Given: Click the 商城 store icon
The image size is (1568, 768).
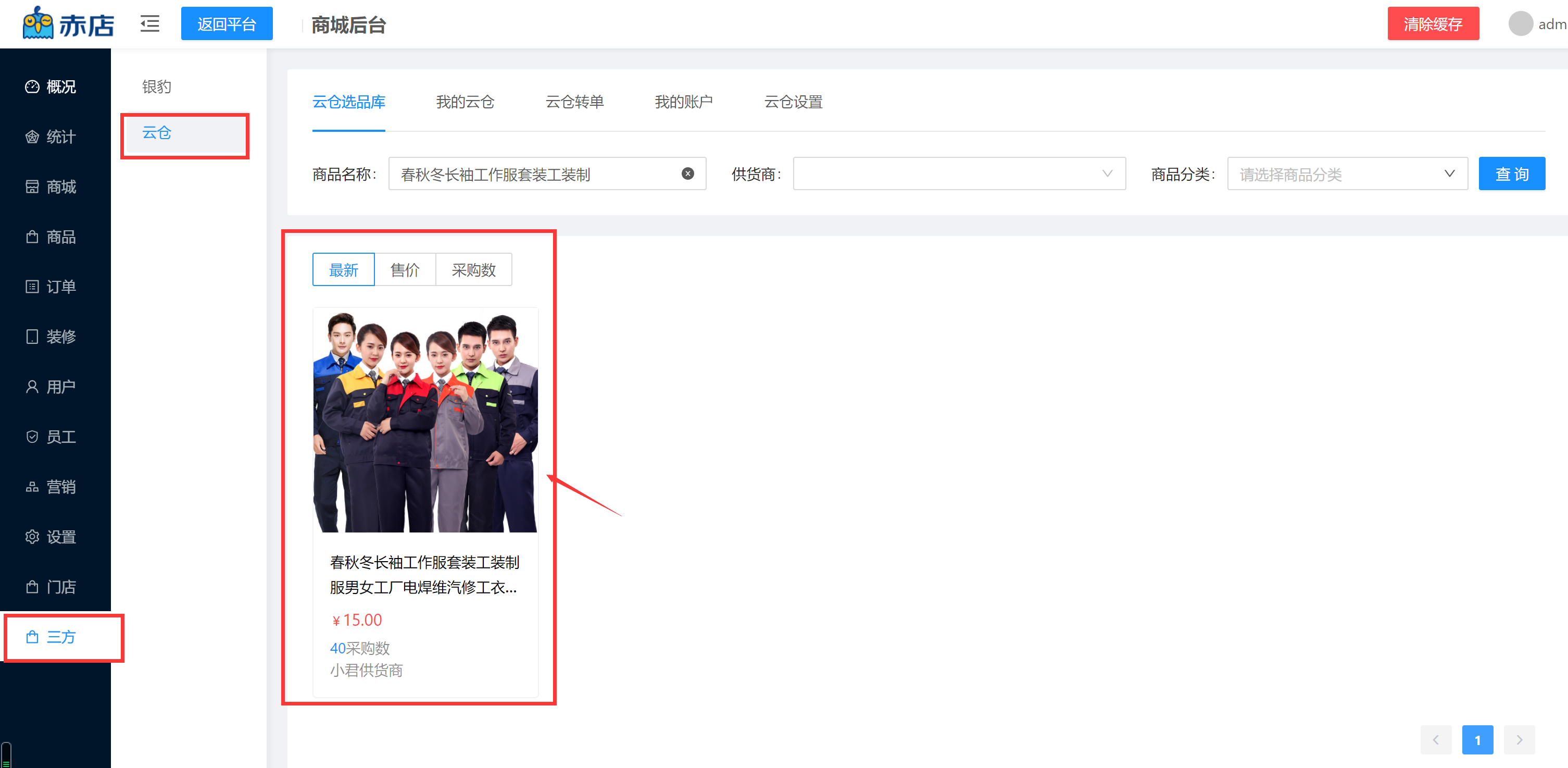Looking at the screenshot, I should 32,187.
